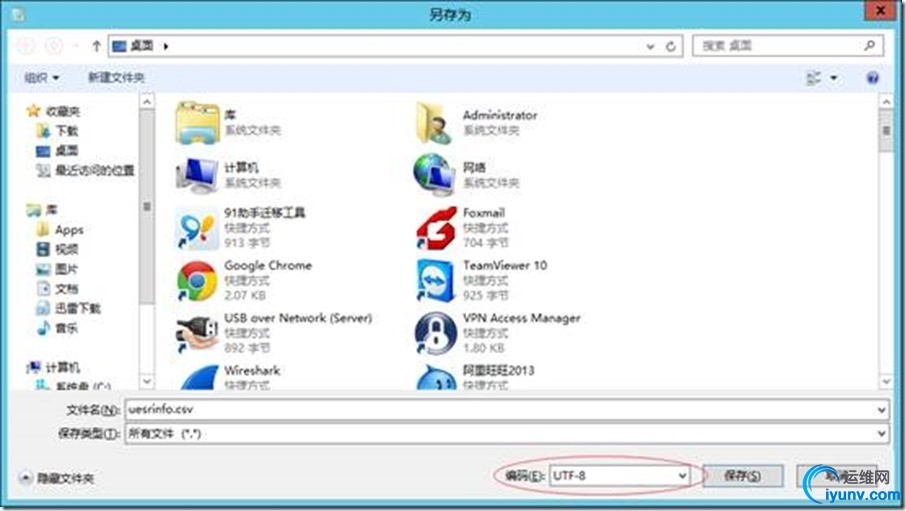Select the Foxmail shortcut icon
This screenshot has height=511, width=906.
pyautogui.click(x=436, y=228)
